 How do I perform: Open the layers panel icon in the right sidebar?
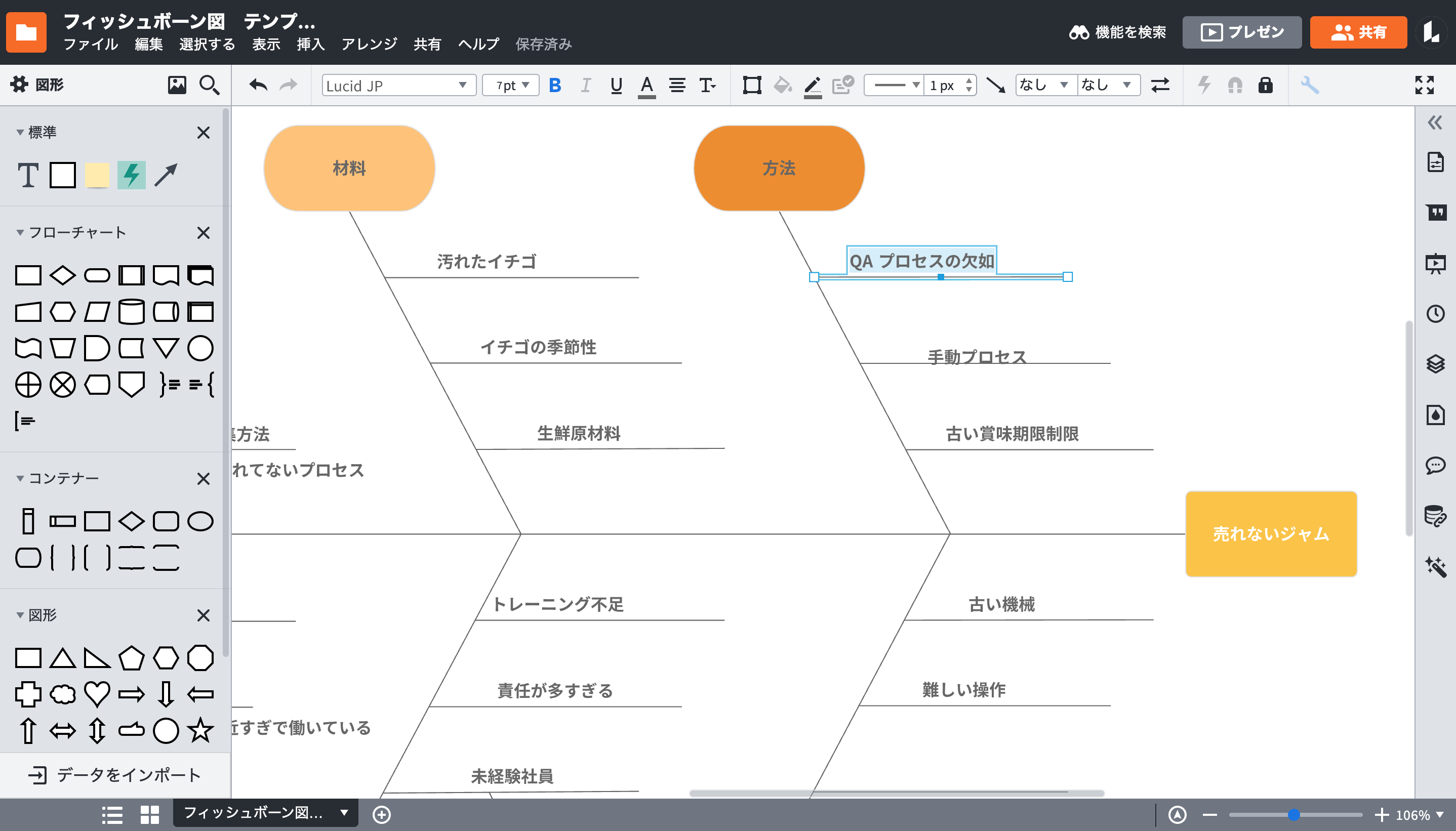point(1435,364)
